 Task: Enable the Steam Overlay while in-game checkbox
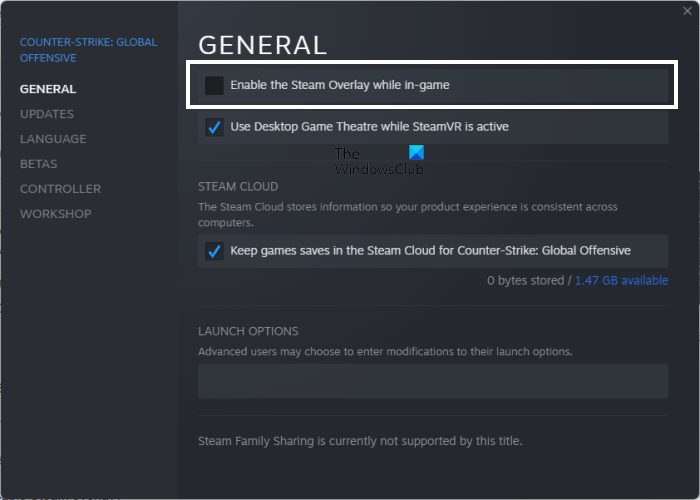[214, 85]
